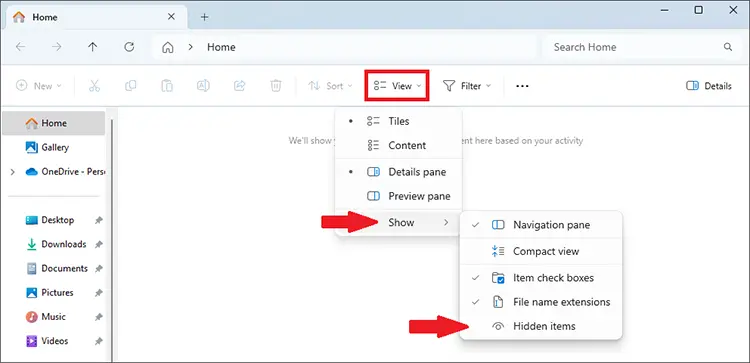The height and width of the screenshot is (363, 750).
Task: Select Details pane in View menu
Action: pos(398,172)
